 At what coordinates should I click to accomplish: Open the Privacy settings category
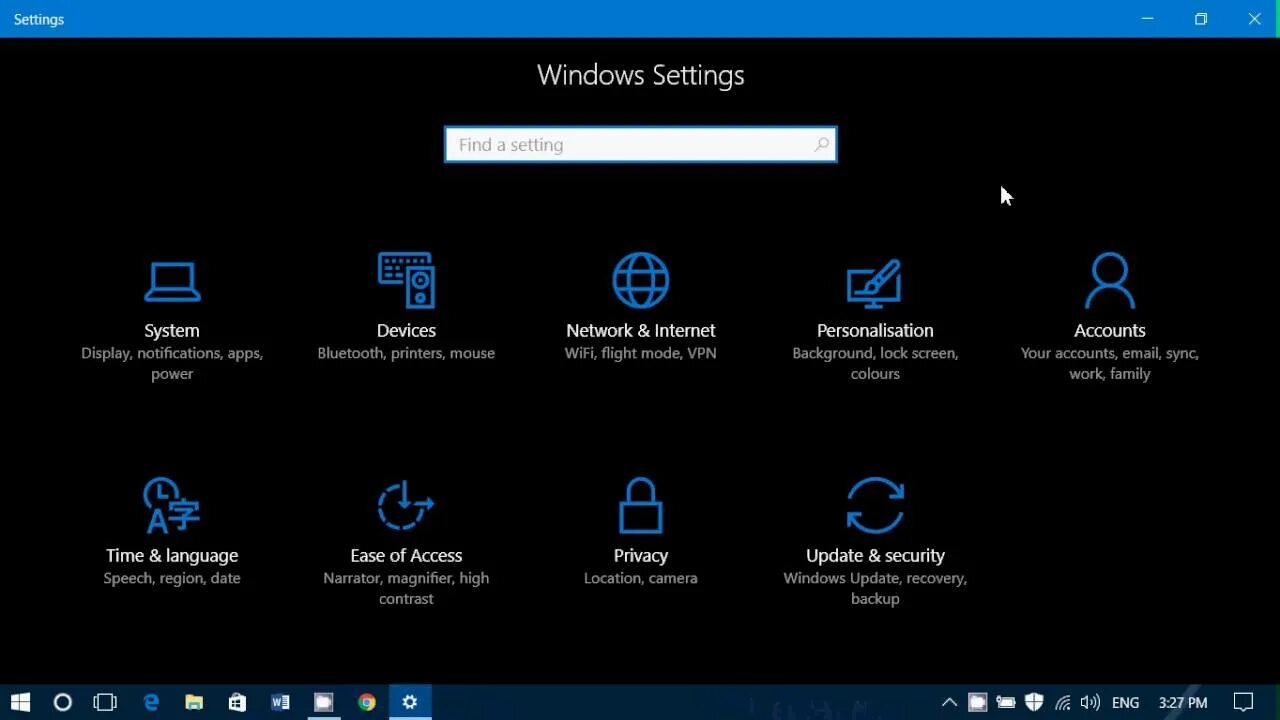[640, 532]
